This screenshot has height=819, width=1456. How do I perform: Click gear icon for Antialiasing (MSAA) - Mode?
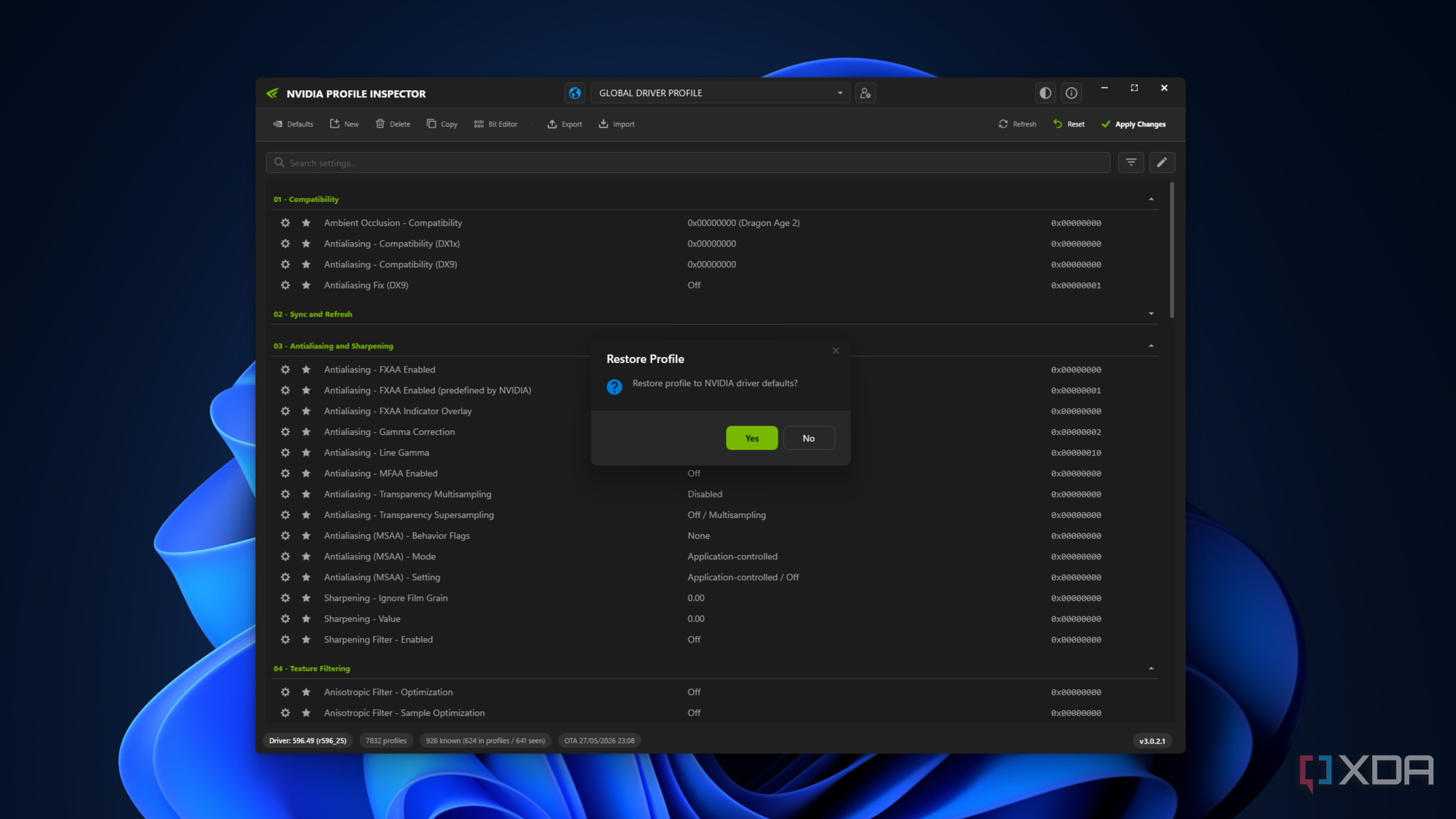[285, 556]
